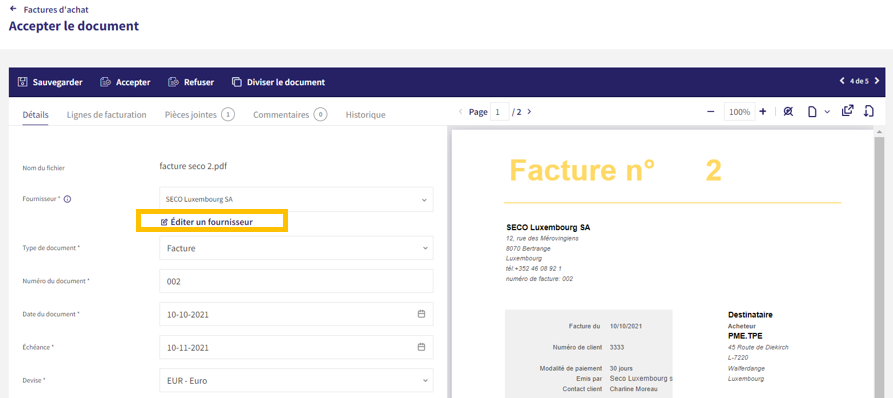Go to next document in 4 de 5

pyautogui.click(x=876, y=81)
